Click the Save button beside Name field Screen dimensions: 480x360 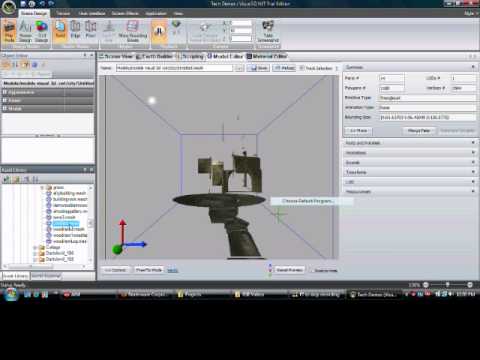click(259, 68)
